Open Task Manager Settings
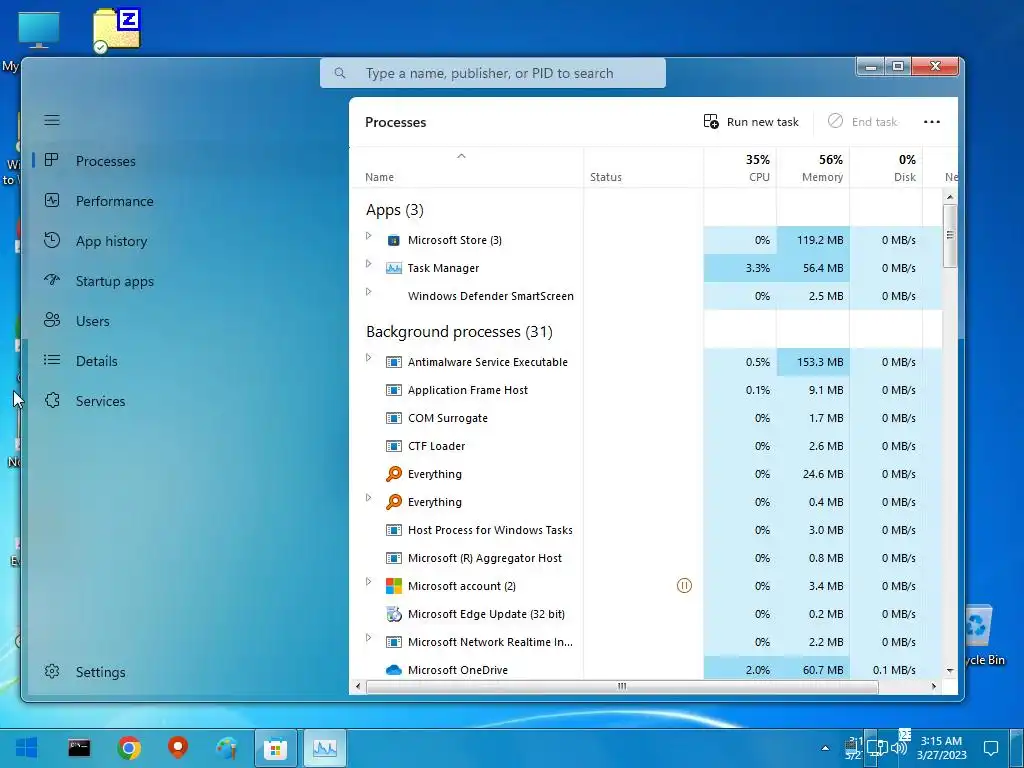 100,672
